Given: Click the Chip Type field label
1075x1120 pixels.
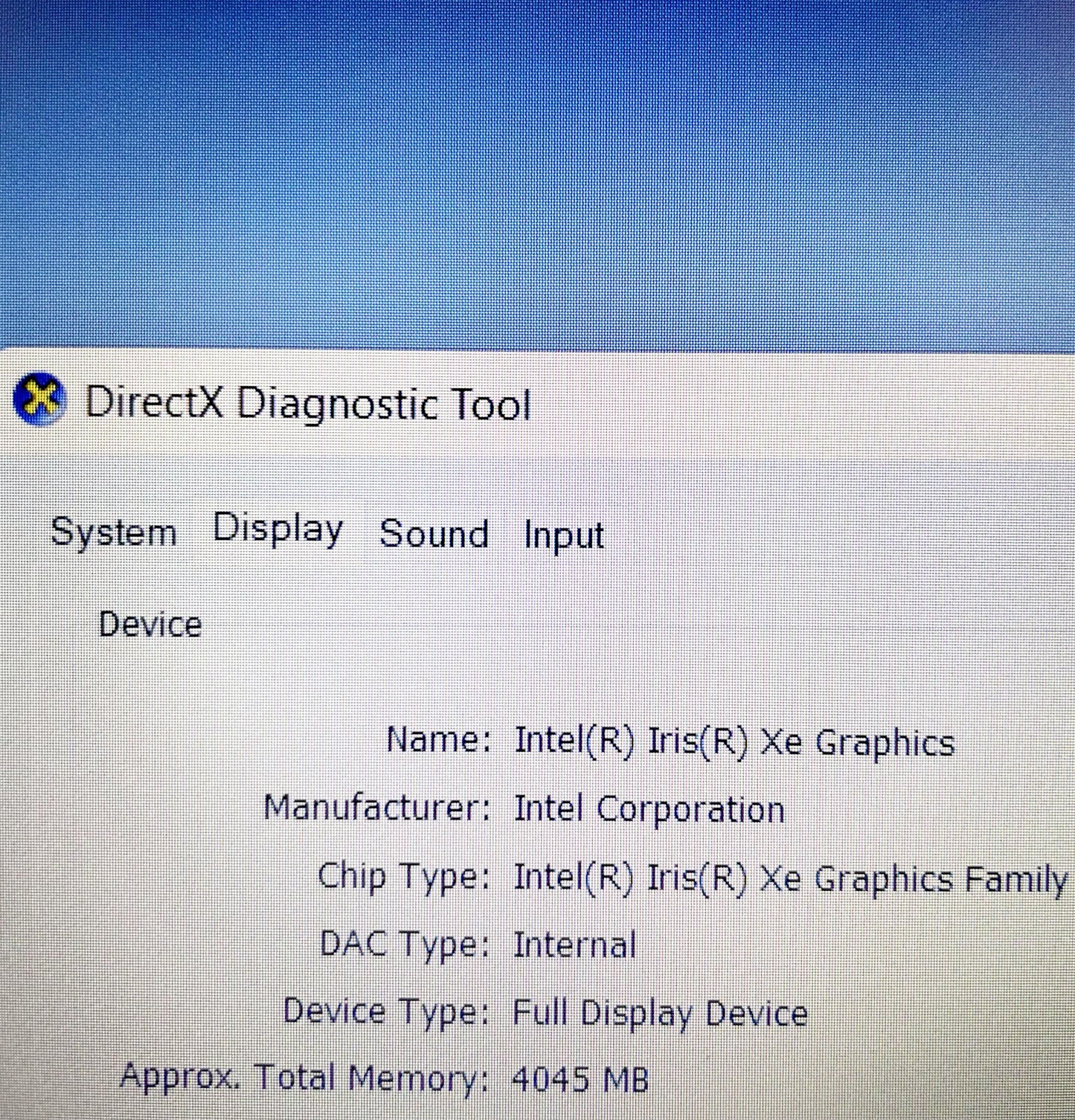Looking at the screenshot, I should coord(403,876).
